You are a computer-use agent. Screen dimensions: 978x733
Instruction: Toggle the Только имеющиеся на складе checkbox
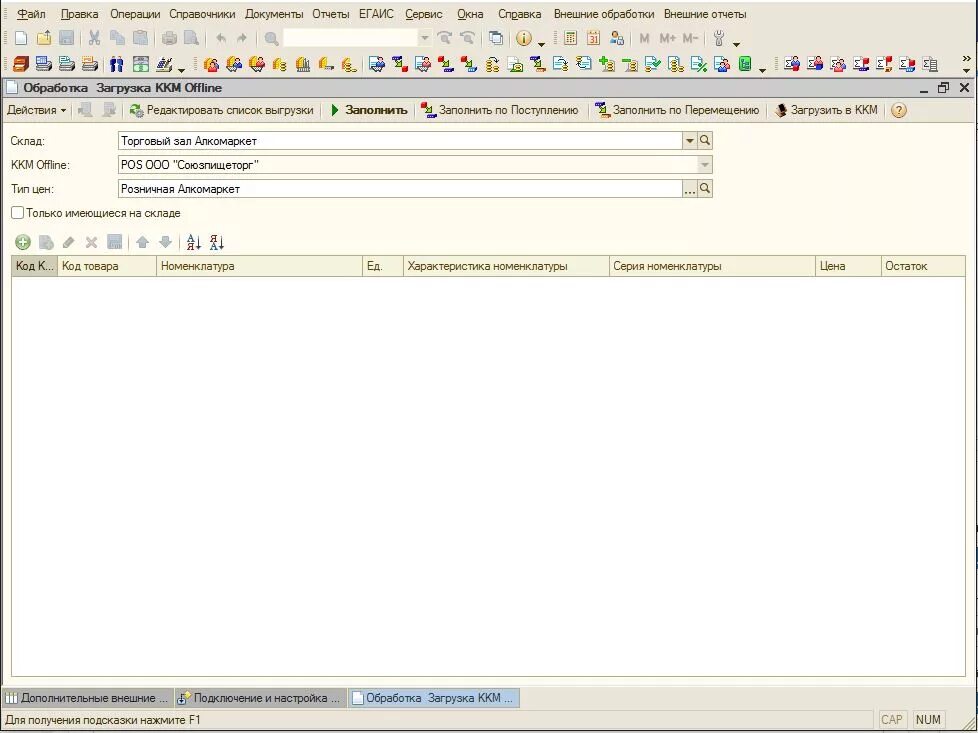(x=17, y=213)
